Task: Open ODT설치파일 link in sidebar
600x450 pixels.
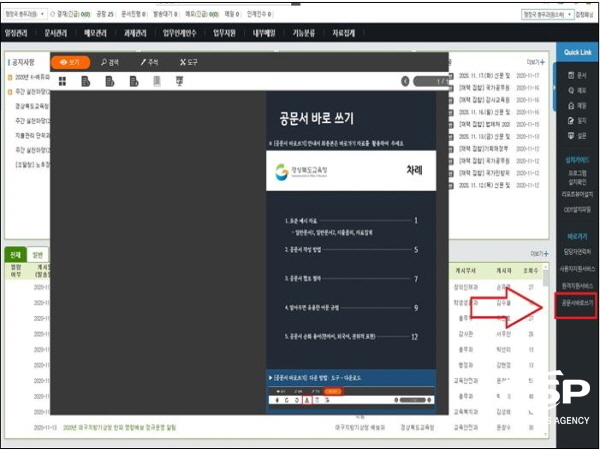Action: (577, 210)
